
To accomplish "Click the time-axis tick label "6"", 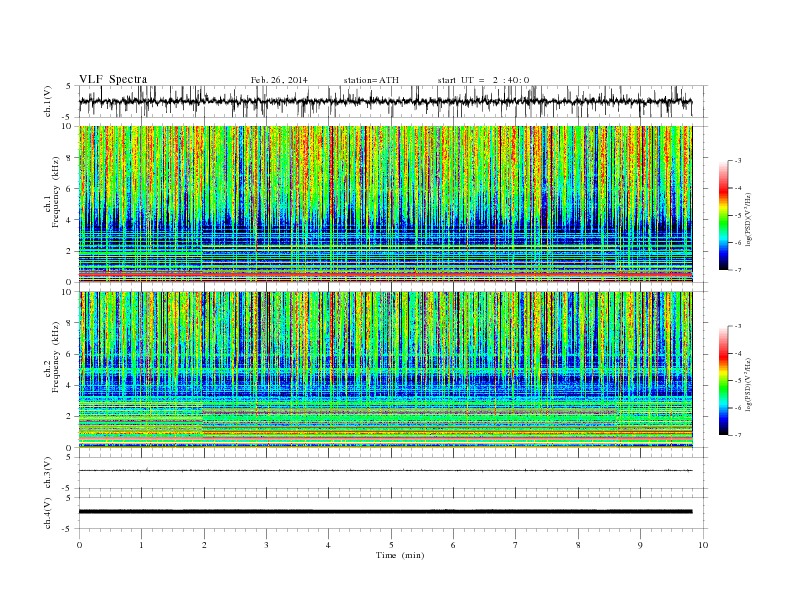I will coord(453,545).
